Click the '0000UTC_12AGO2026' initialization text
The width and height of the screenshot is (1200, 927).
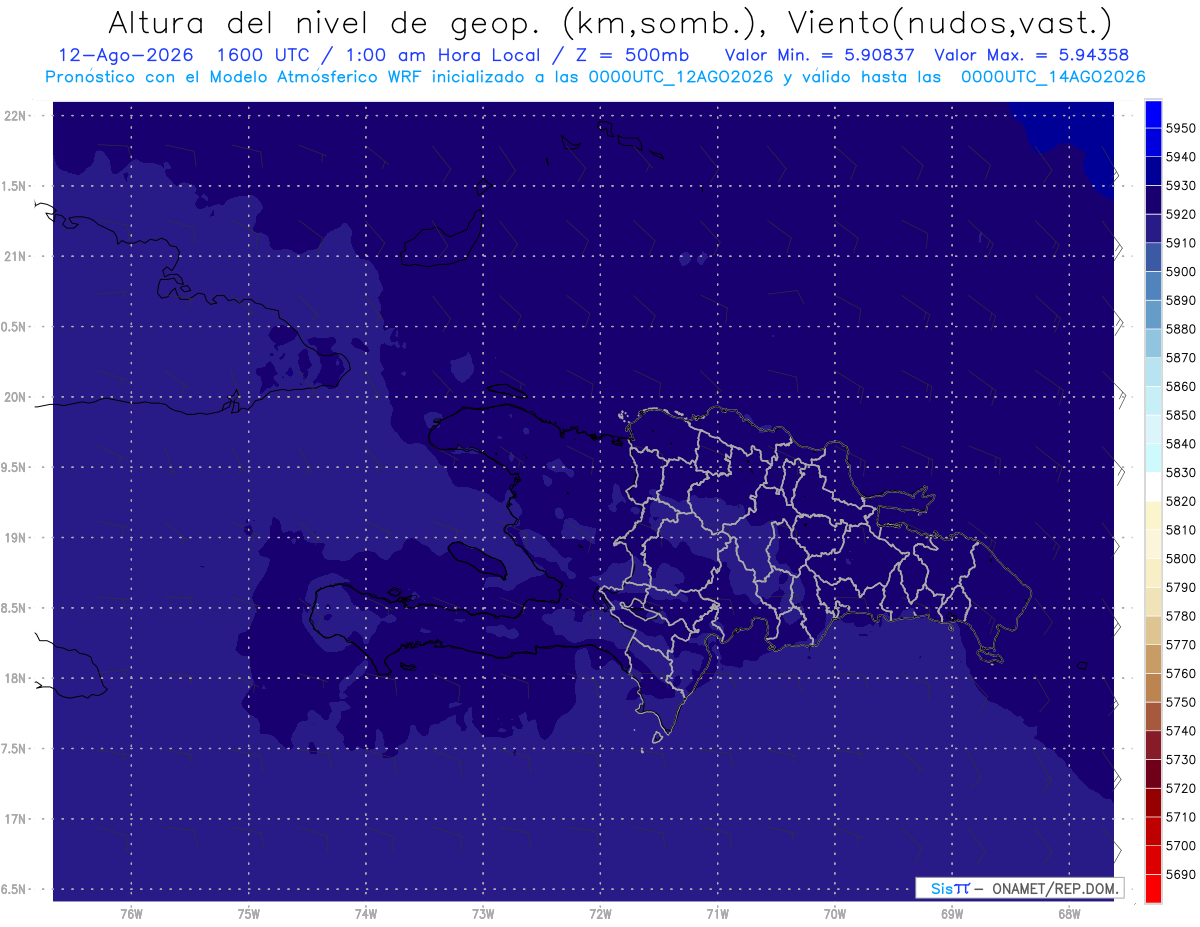(x=682, y=77)
